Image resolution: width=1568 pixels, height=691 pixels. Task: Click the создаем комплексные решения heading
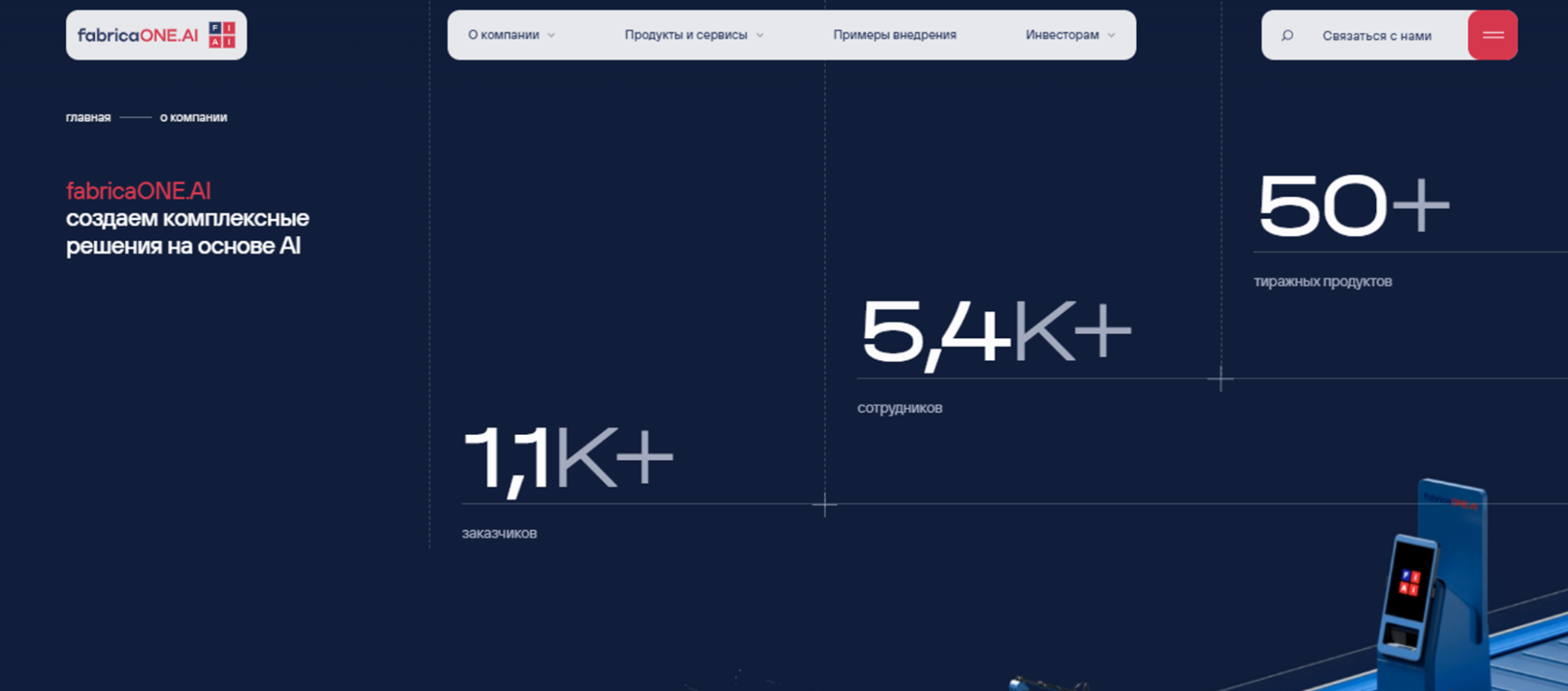pyautogui.click(x=188, y=232)
